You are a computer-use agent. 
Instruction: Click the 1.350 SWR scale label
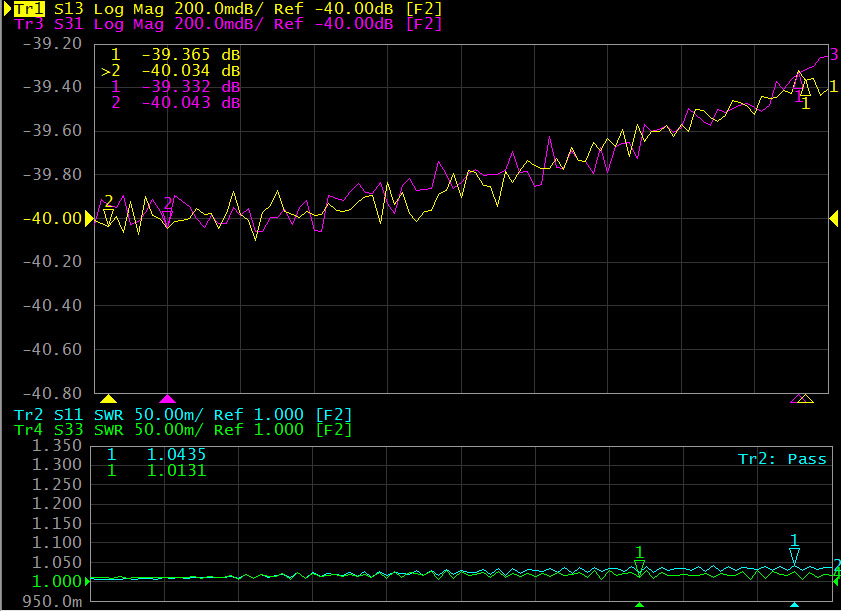point(57,445)
